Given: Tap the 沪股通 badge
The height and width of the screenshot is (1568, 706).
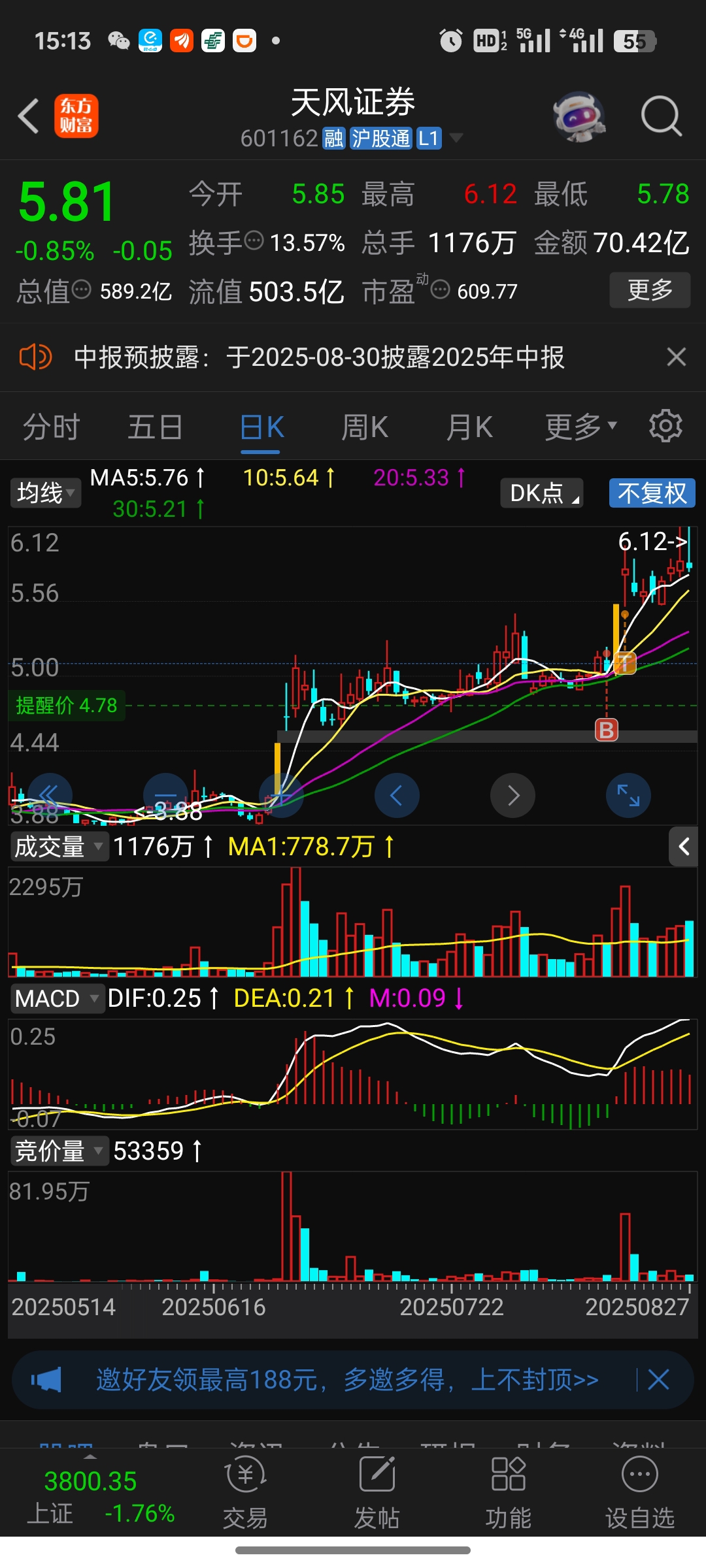Looking at the screenshot, I should 381,139.
